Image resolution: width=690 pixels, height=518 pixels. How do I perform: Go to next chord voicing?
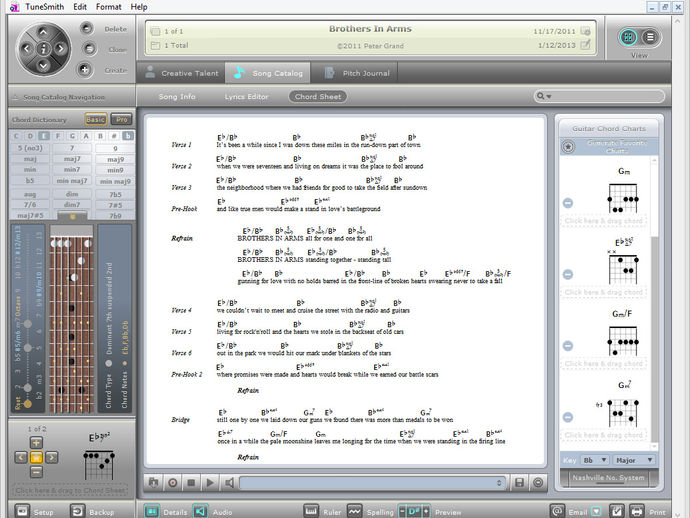pos(51,458)
